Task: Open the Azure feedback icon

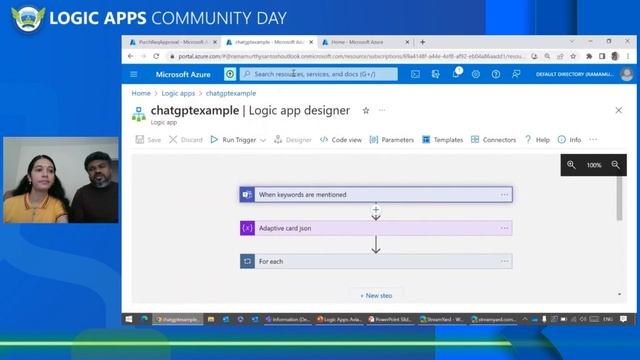Action: point(516,74)
